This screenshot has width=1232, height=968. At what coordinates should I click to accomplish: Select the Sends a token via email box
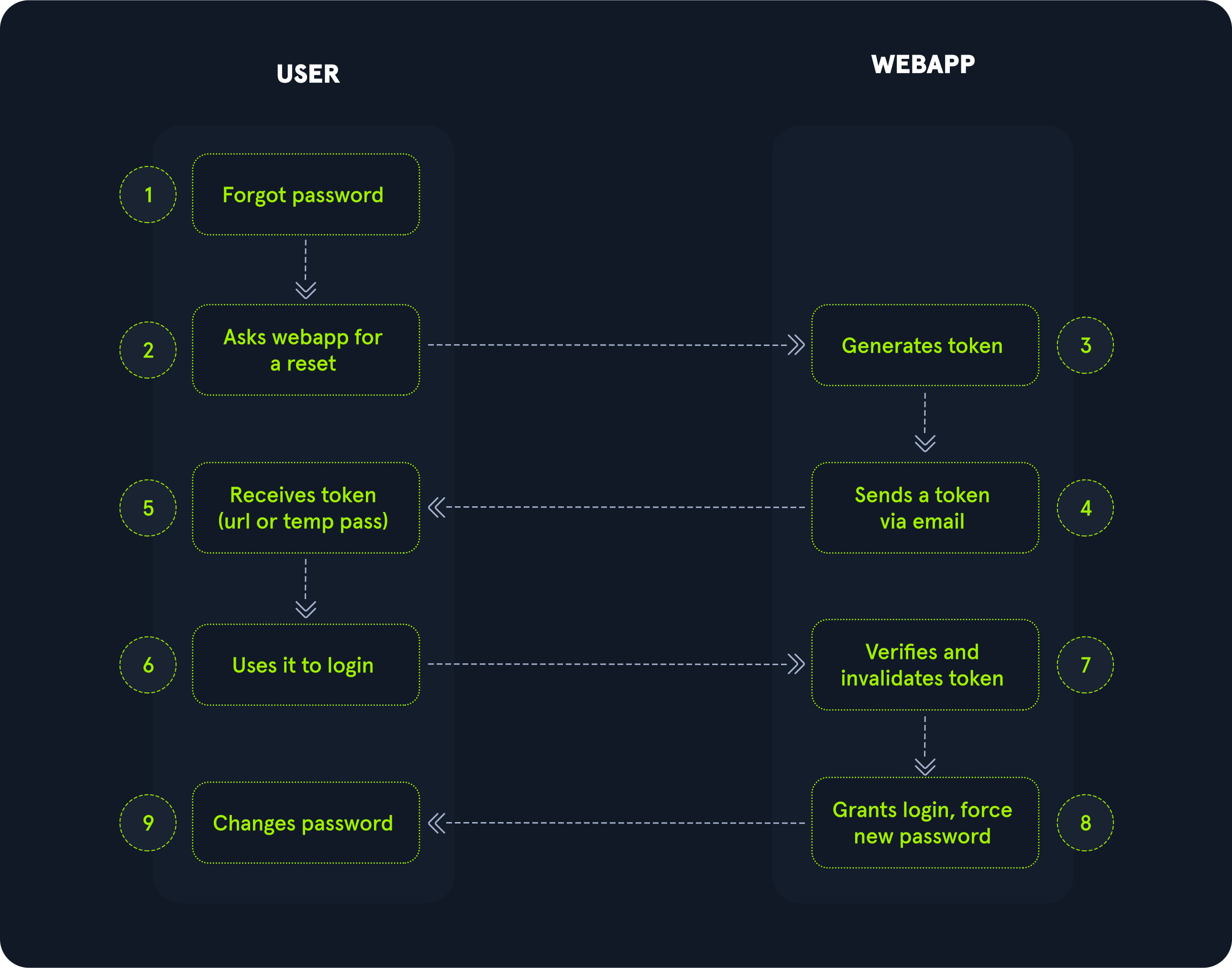pyautogui.click(x=924, y=508)
